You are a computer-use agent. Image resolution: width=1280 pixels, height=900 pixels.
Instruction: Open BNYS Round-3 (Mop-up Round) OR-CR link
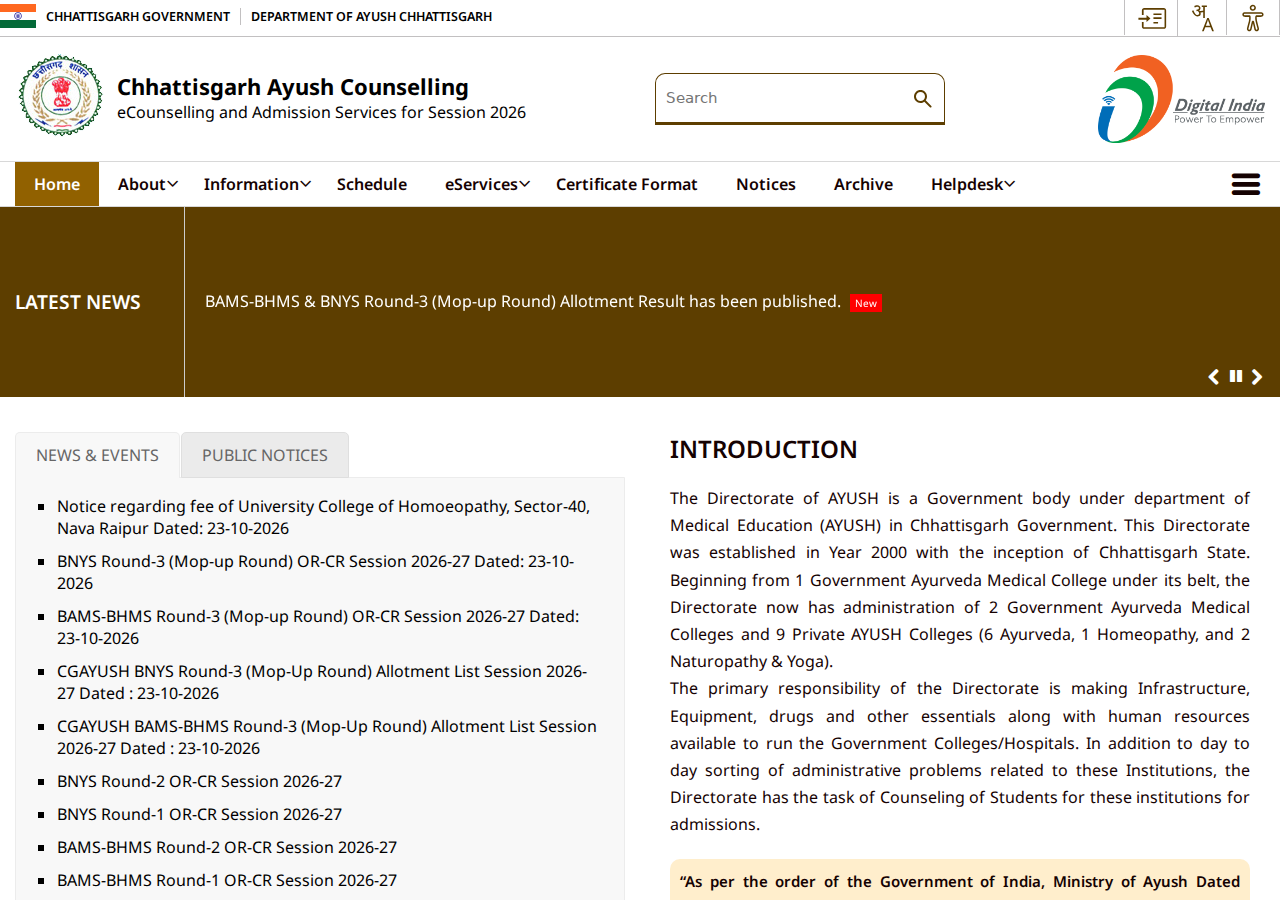click(315, 572)
